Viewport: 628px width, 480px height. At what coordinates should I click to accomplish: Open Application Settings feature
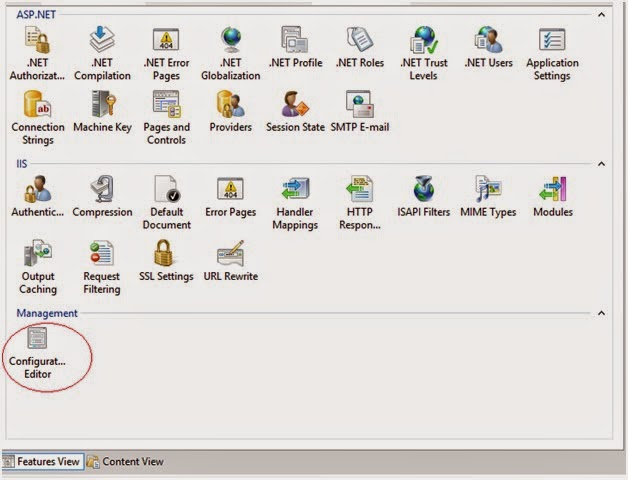(552, 53)
